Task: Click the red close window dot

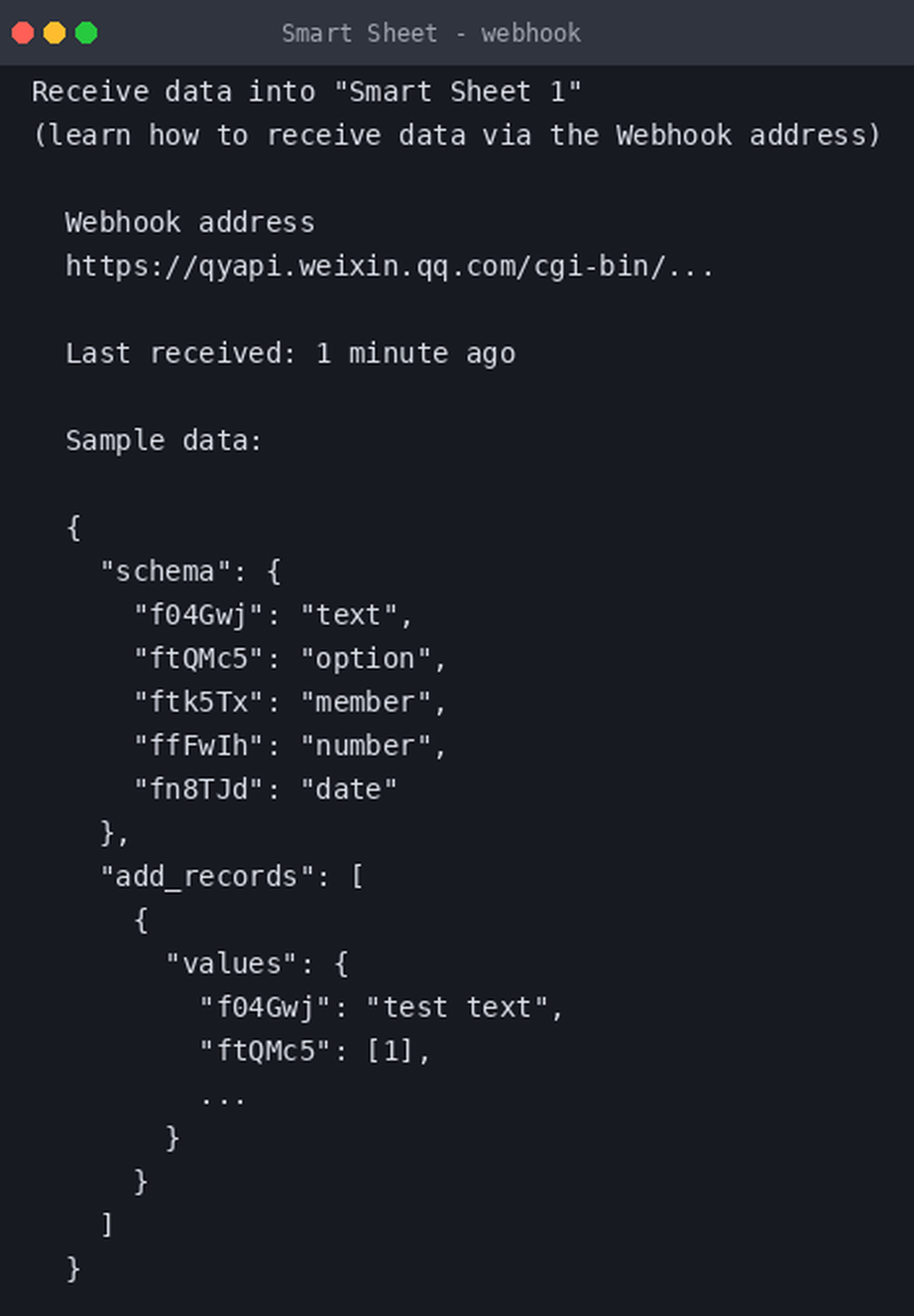Action: [23, 33]
